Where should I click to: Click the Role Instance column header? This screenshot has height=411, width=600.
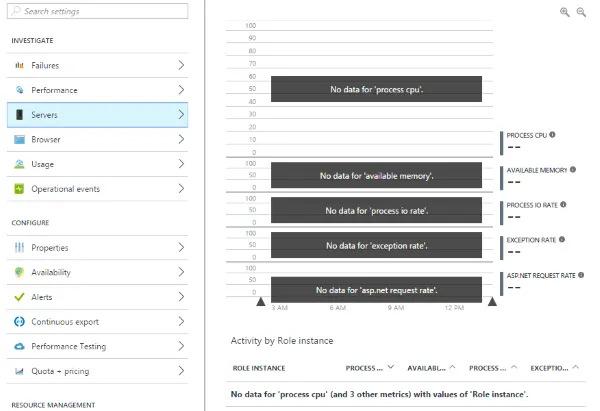pyautogui.click(x=258, y=368)
